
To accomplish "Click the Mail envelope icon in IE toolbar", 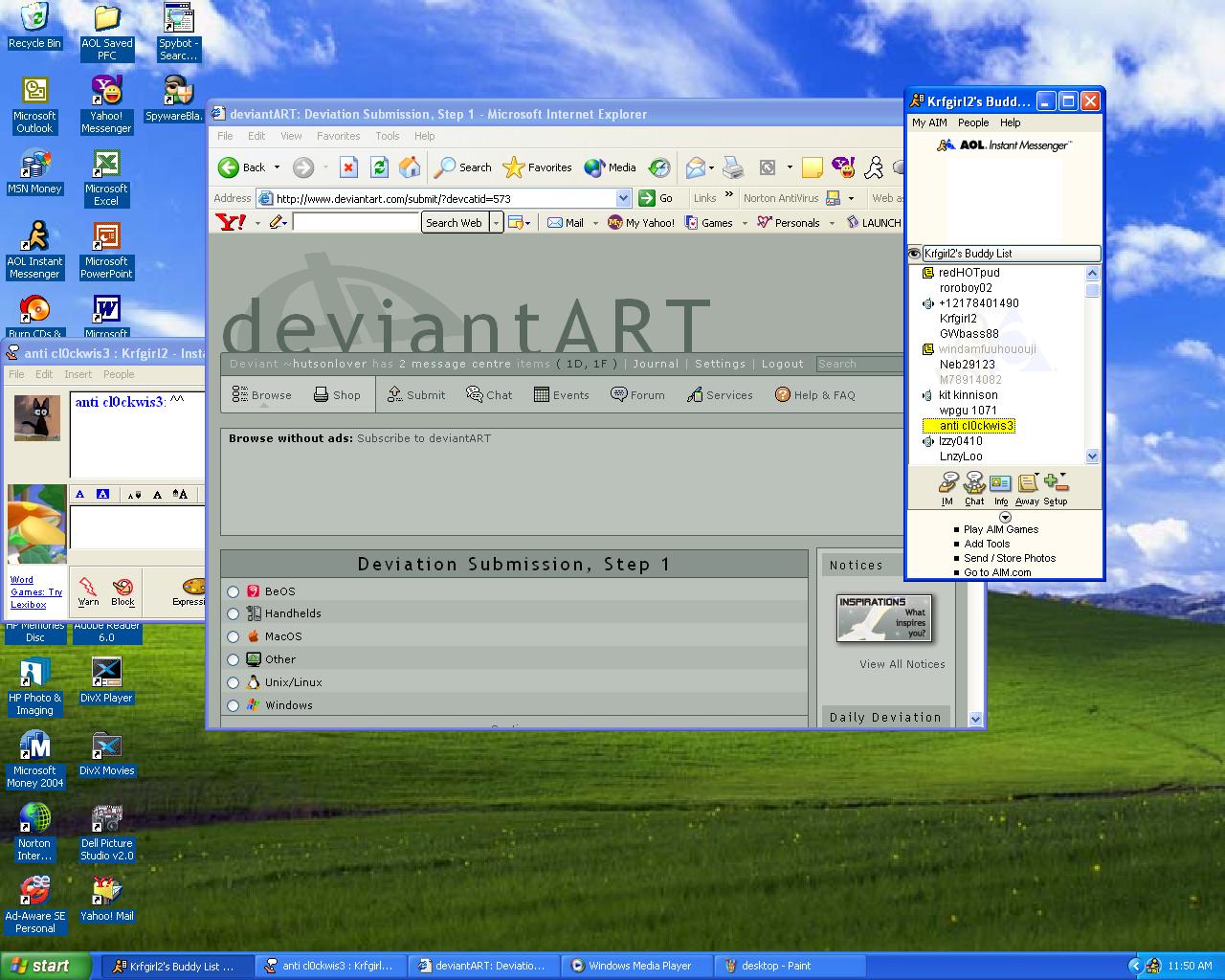I will click(696, 167).
